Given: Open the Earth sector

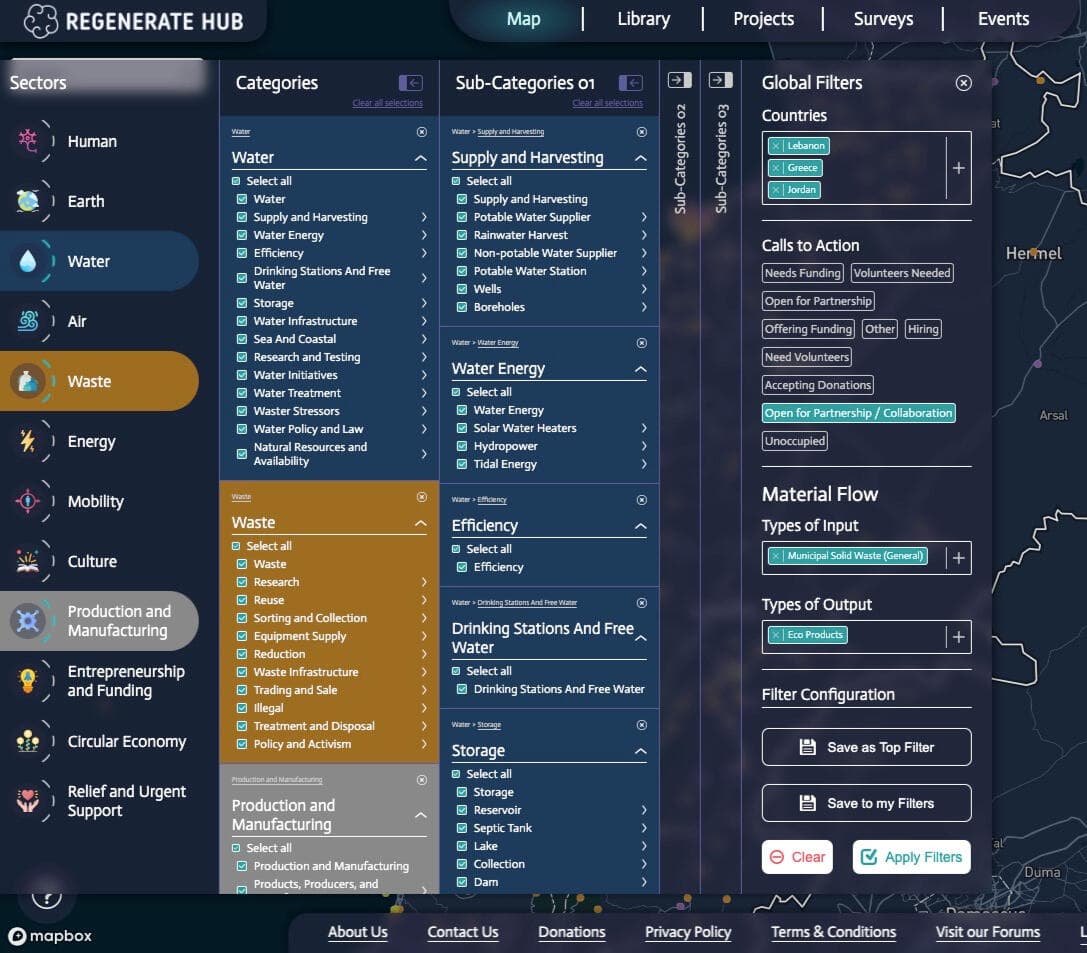Looking at the screenshot, I should click(x=28, y=201).
